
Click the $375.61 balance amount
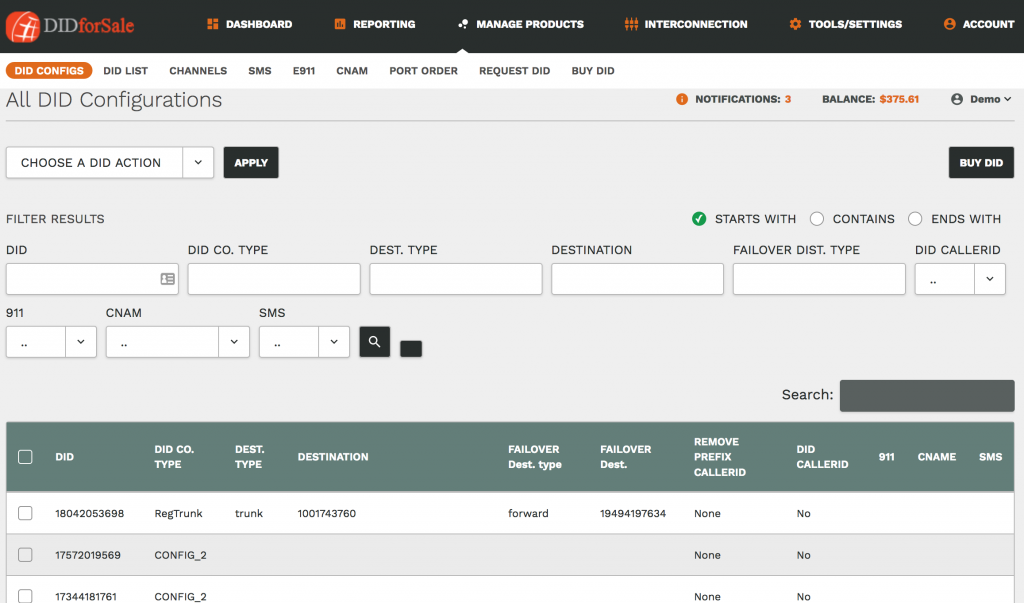pos(899,99)
